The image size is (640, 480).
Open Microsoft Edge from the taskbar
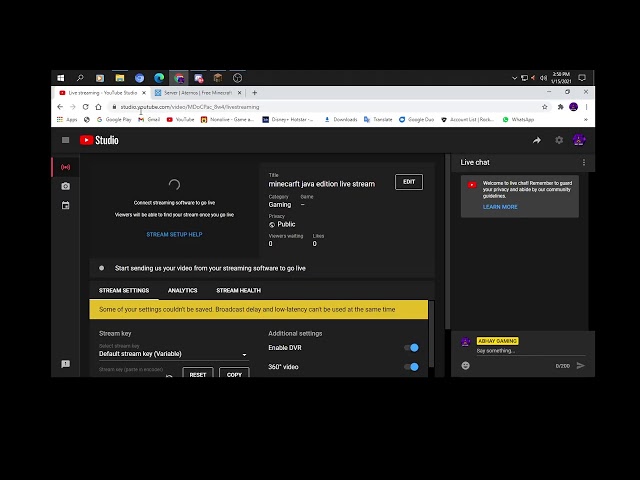(159, 78)
